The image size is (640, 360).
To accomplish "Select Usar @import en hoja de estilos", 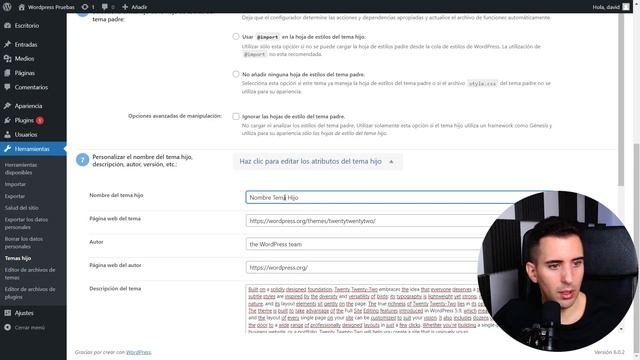I will pos(236,36).
